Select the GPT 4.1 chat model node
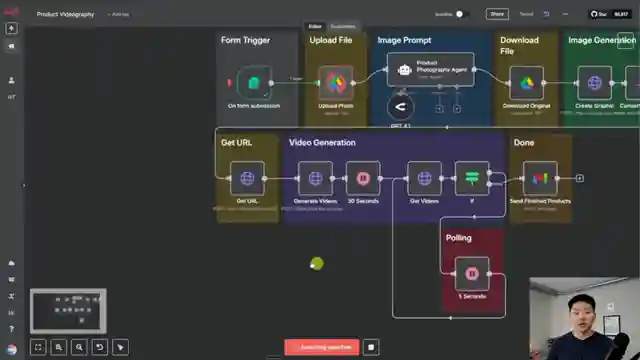The image size is (640, 360). coord(400,107)
